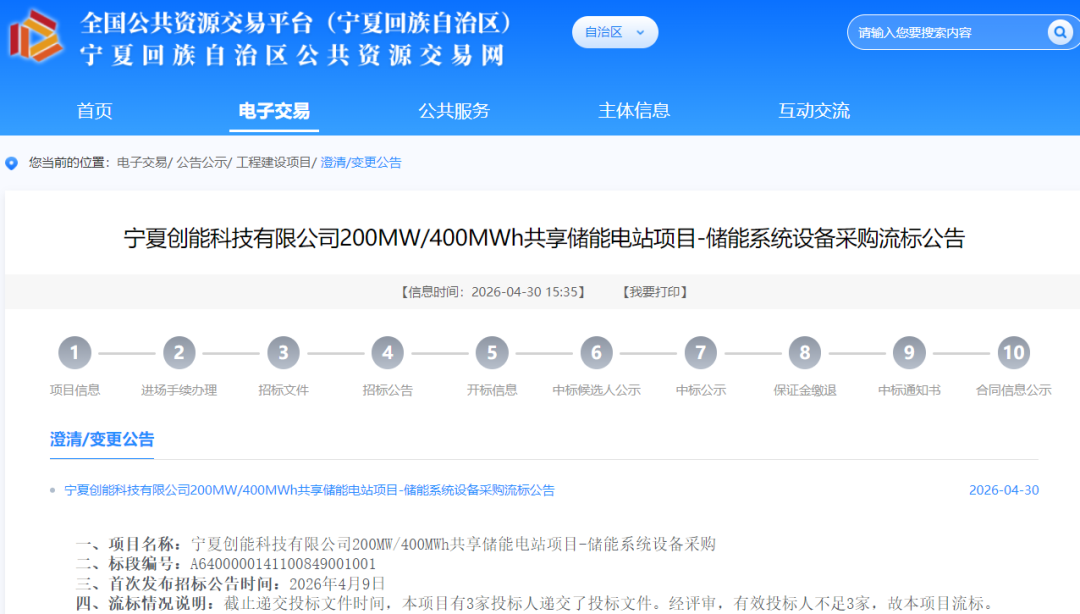Select step 3 招标文件 circle
Viewport: 1080px width, 614px height.
click(x=283, y=353)
